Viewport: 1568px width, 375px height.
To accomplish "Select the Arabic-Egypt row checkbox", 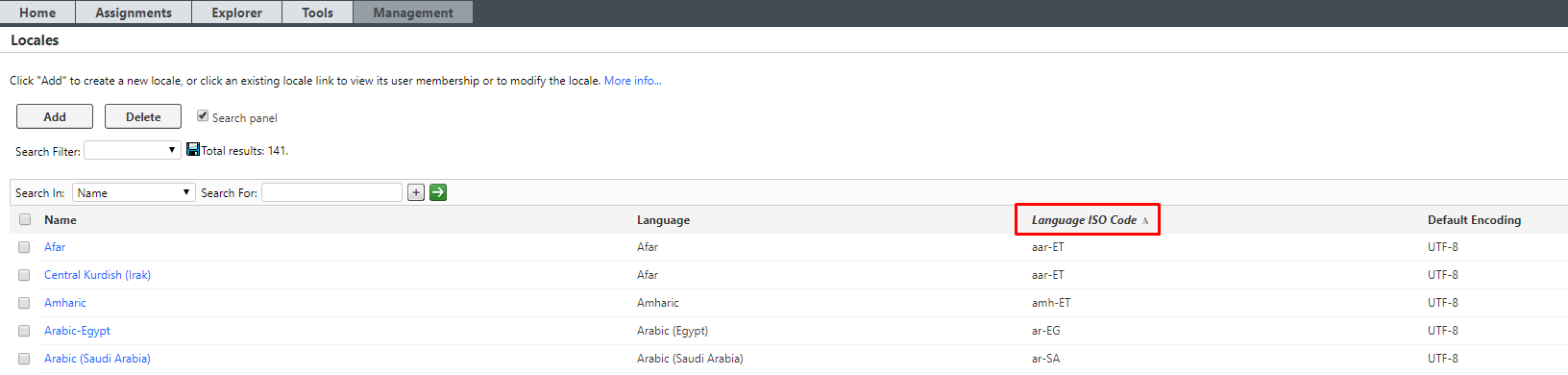I will [x=24, y=331].
